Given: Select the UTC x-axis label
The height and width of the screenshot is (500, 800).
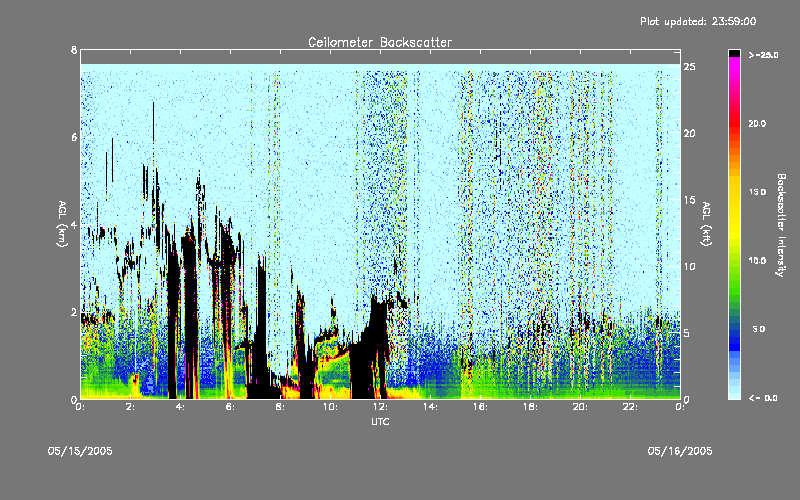Looking at the screenshot, I should (380, 421).
